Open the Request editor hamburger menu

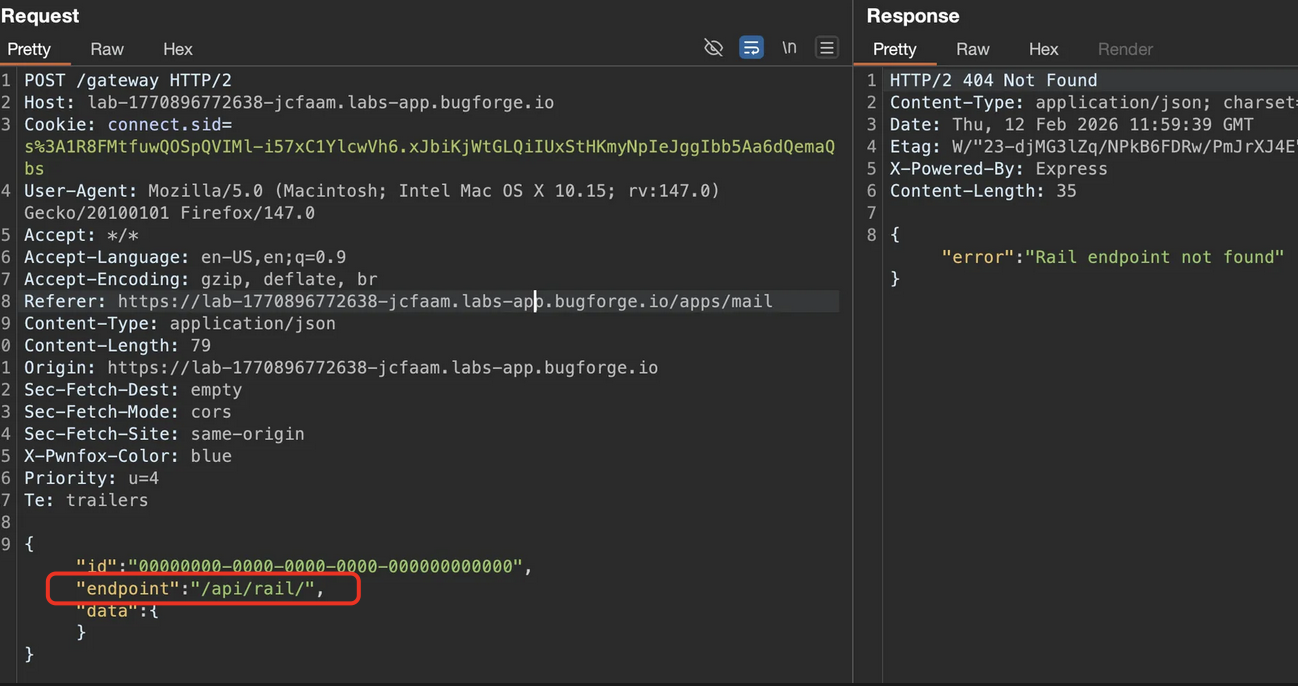click(826, 48)
